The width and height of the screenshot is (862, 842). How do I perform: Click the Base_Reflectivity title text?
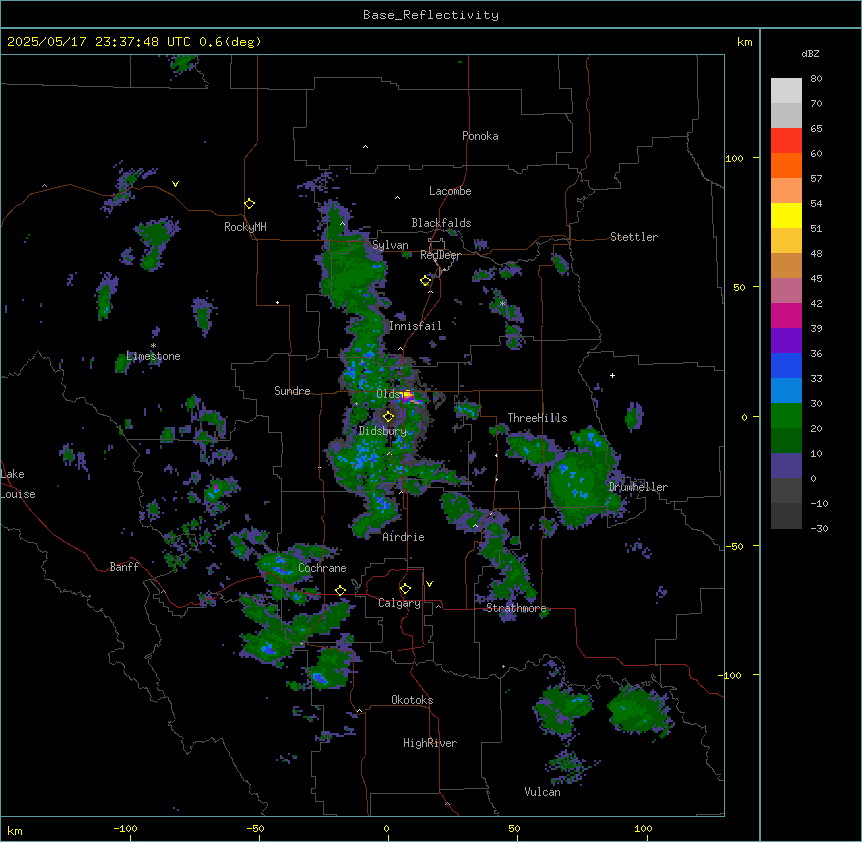point(431,15)
